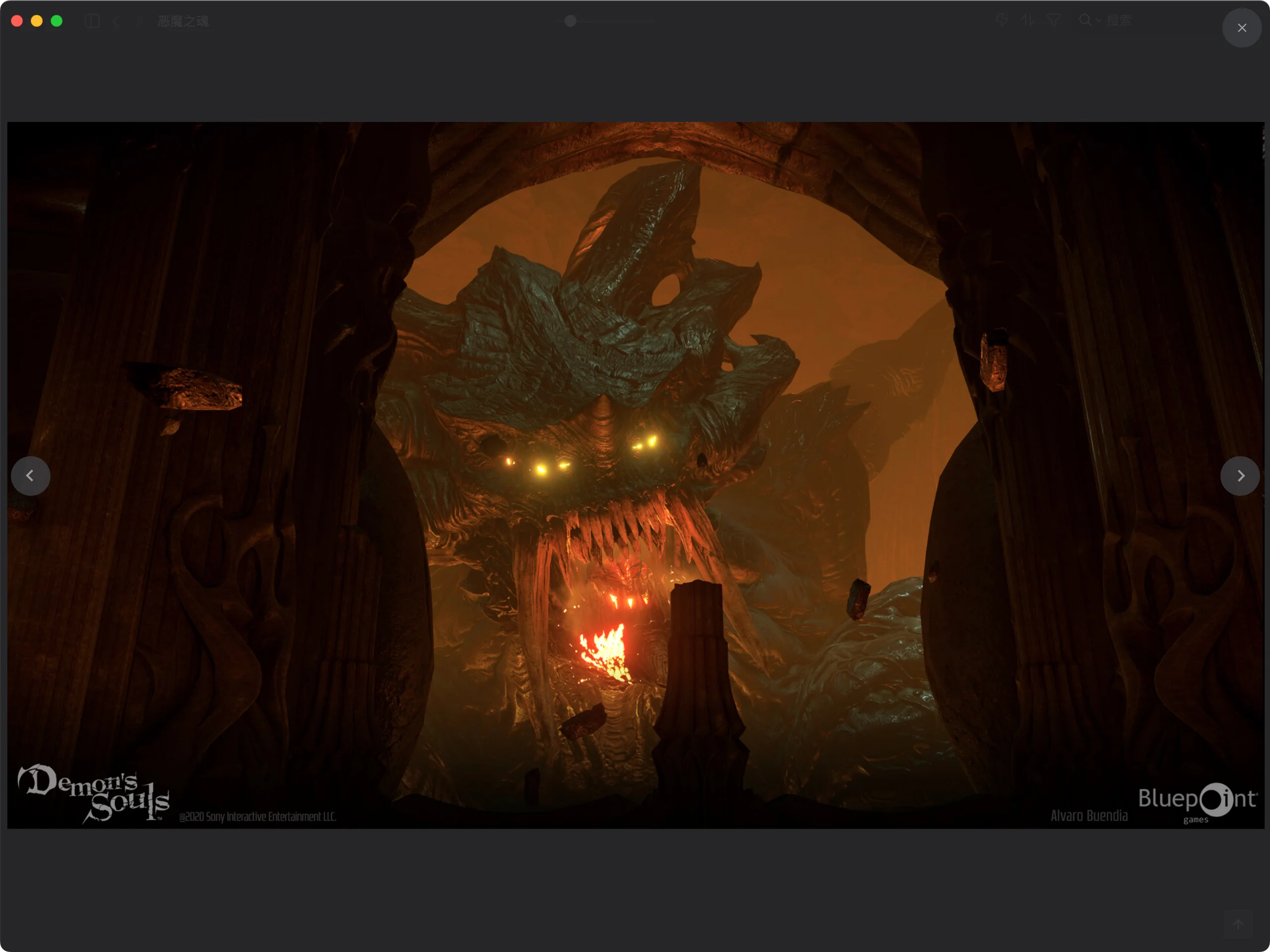
Task: Navigate back with the toolbar chevron
Action: point(117,21)
